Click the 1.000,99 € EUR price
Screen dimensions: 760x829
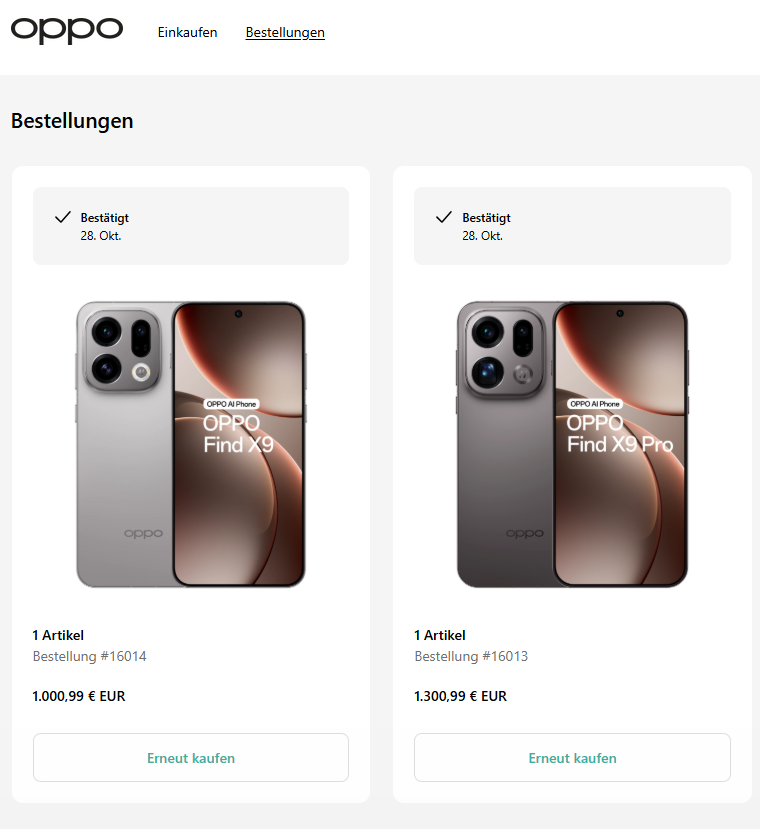click(x=79, y=696)
